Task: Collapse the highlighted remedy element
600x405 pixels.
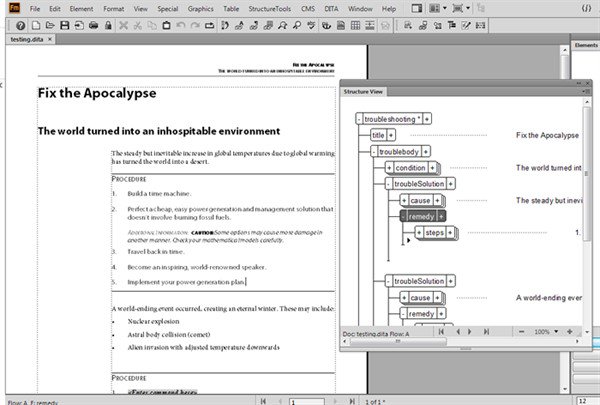Action: tap(404, 216)
